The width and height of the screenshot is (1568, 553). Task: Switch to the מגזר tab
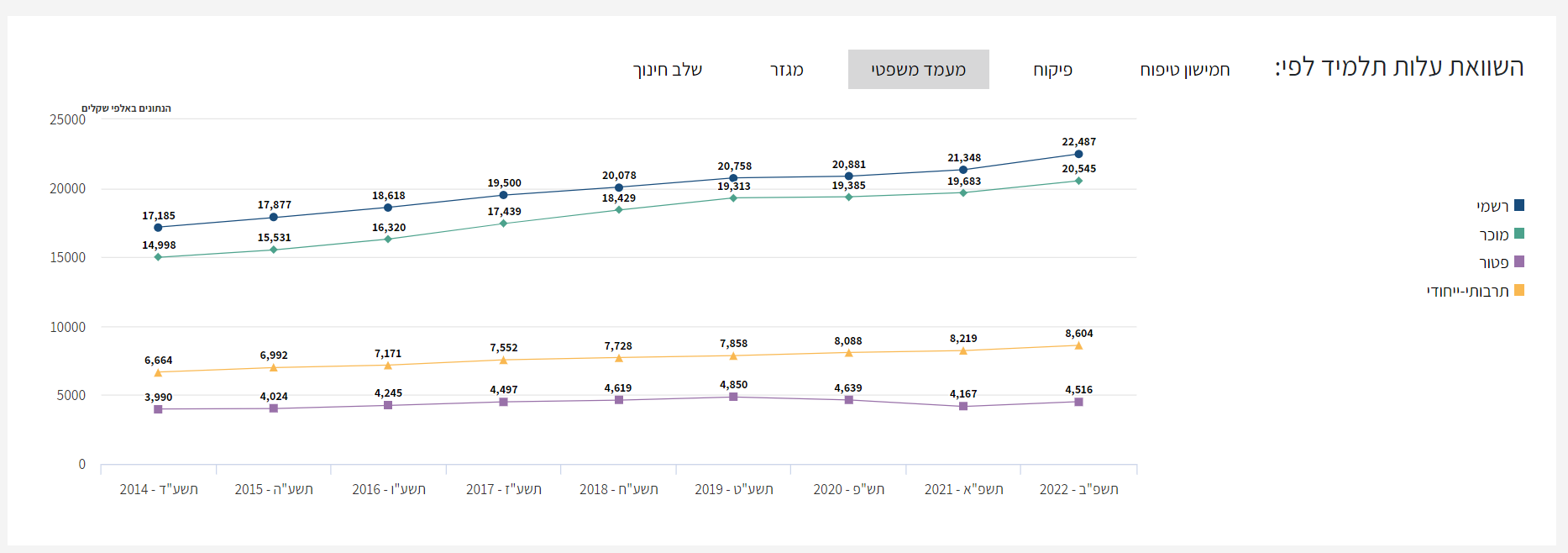tap(786, 70)
